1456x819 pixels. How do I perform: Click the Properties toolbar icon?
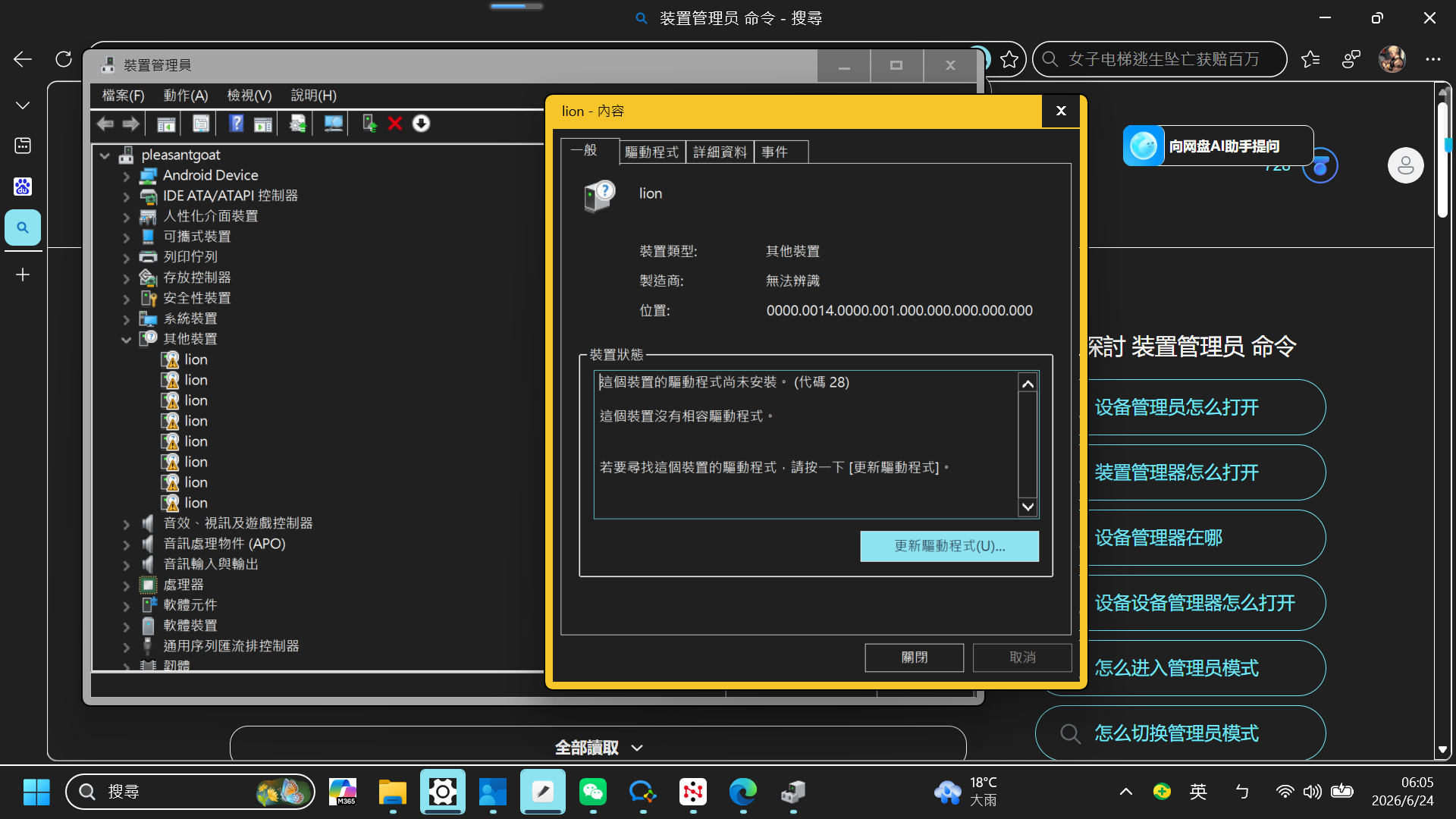coord(201,124)
